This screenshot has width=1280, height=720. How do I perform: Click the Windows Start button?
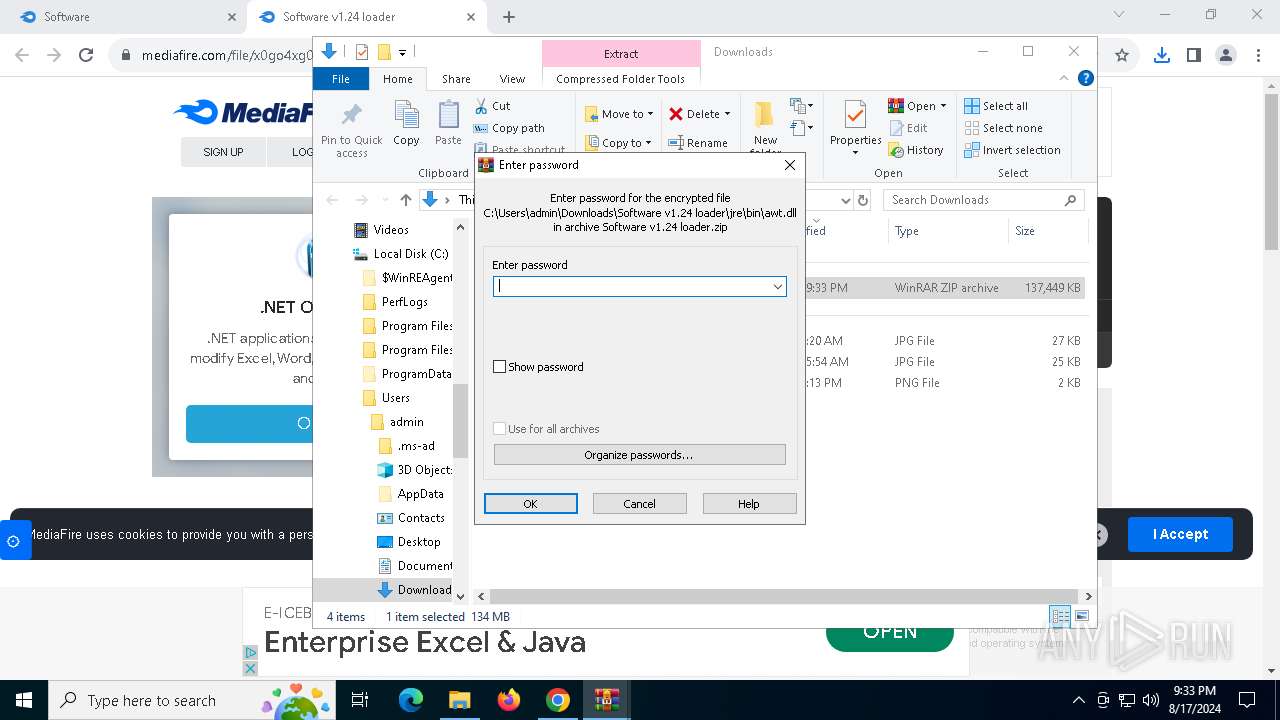(24, 700)
